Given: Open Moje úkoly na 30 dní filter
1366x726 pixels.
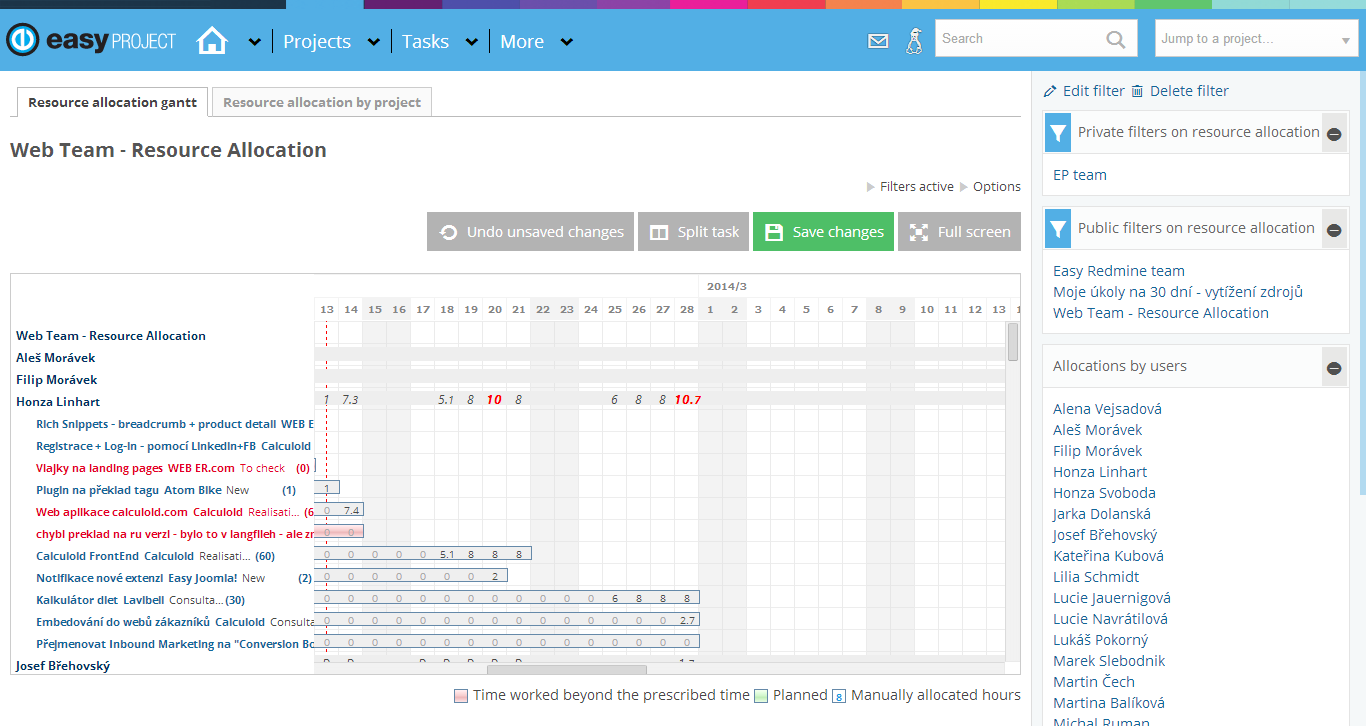Looking at the screenshot, I should click(x=1178, y=292).
